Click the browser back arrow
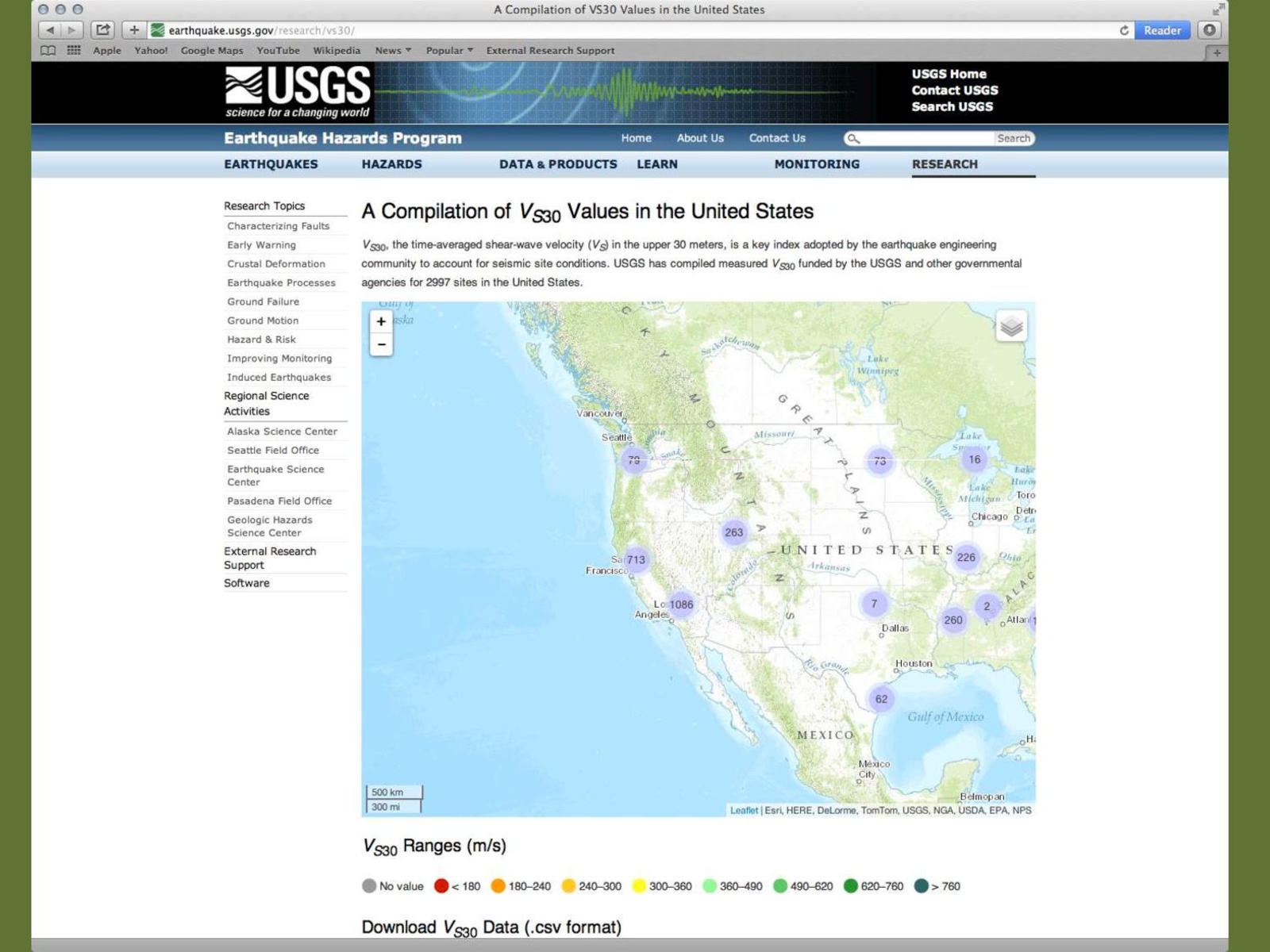The height and width of the screenshot is (952, 1270). [x=51, y=30]
